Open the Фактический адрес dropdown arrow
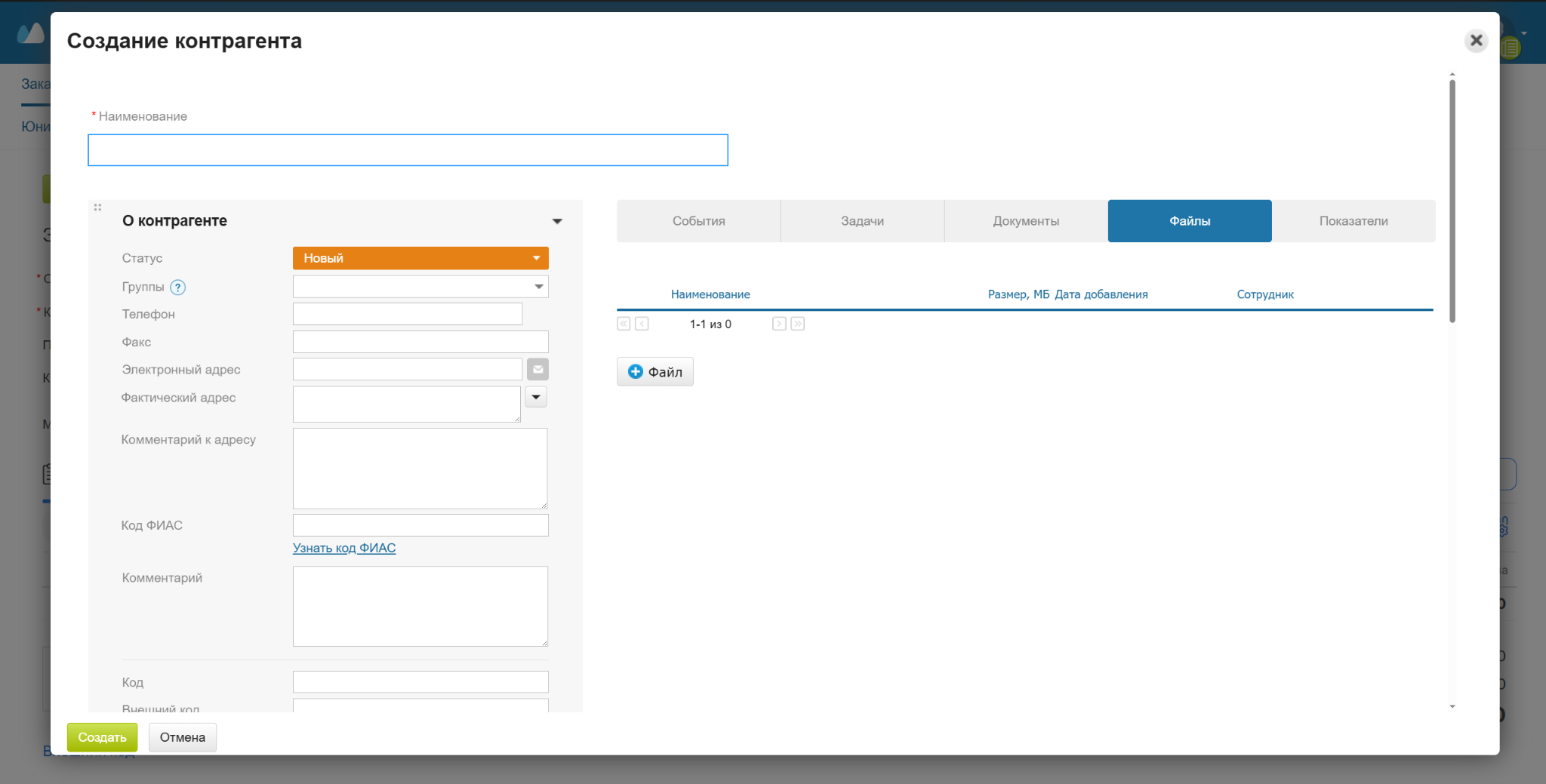 pyautogui.click(x=536, y=397)
